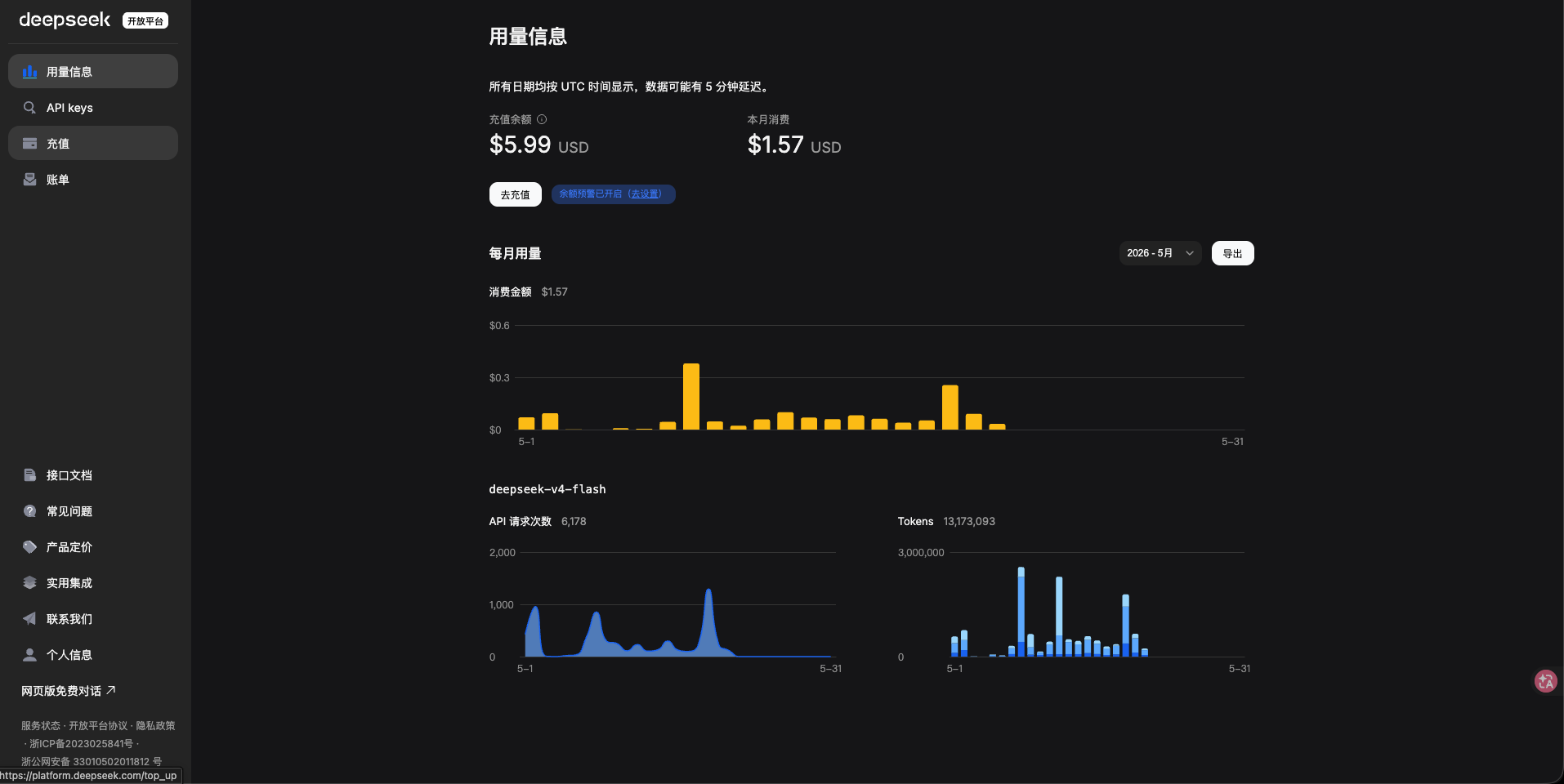Click the 开放平台 badge
The height and width of the screenshot is (784, 1564).
pos(145,21)
